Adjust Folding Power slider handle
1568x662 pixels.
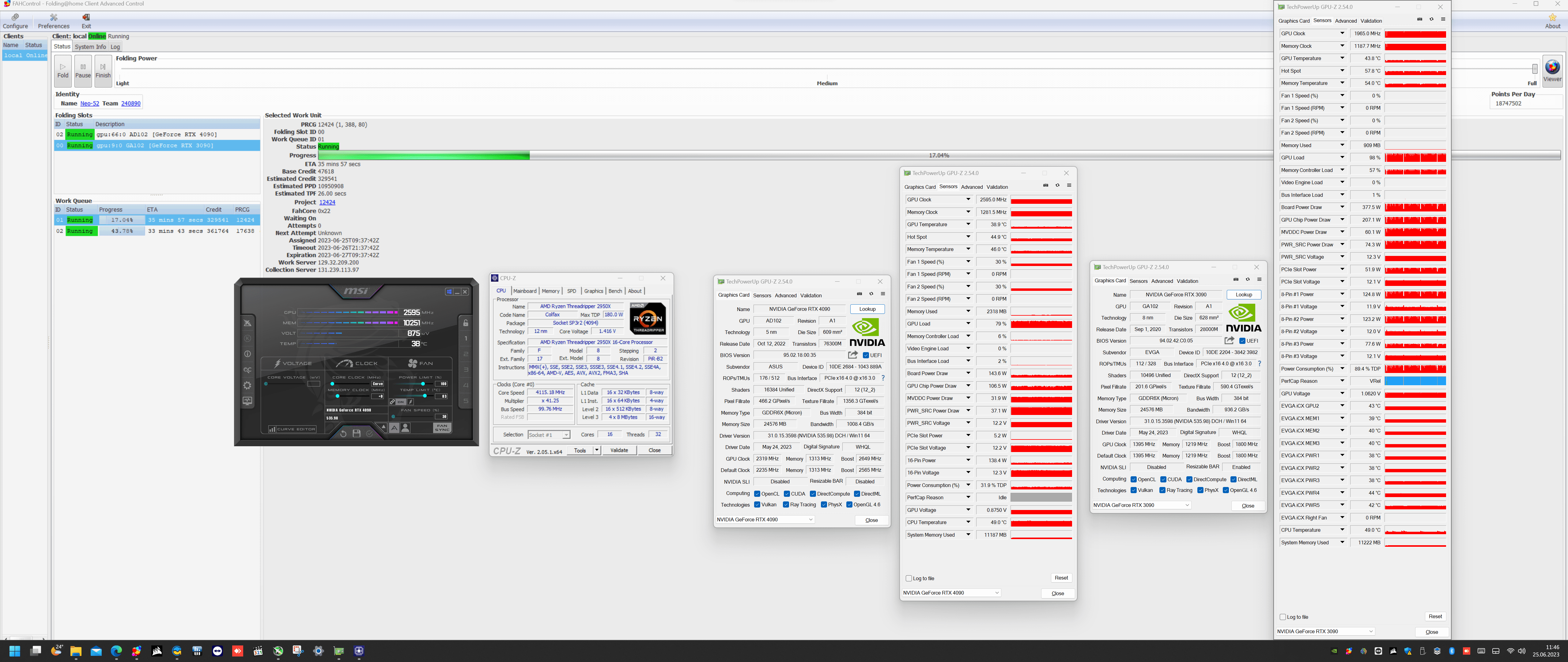pos(1535,69)
